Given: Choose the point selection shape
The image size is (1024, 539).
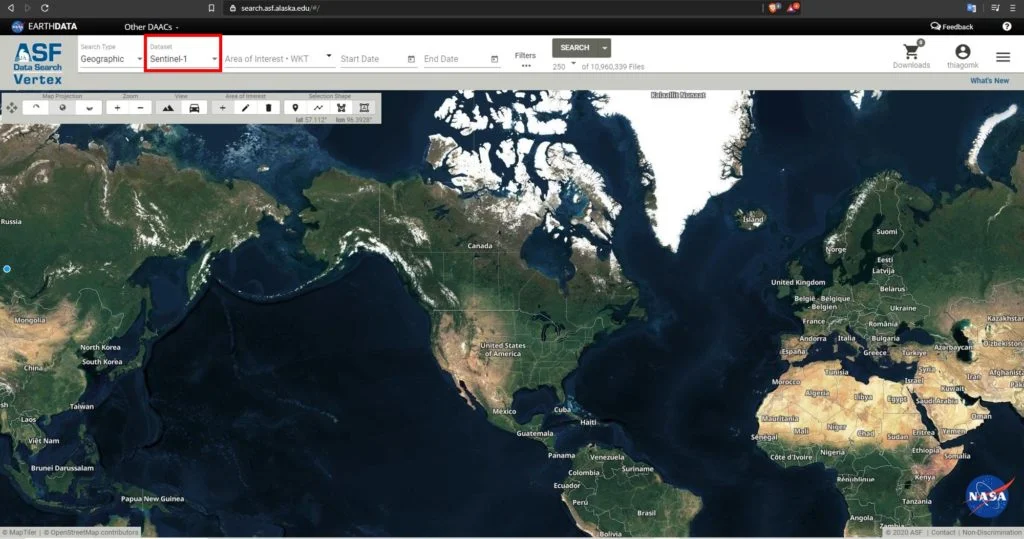Looking at the screenshot, I should [295, 108].
